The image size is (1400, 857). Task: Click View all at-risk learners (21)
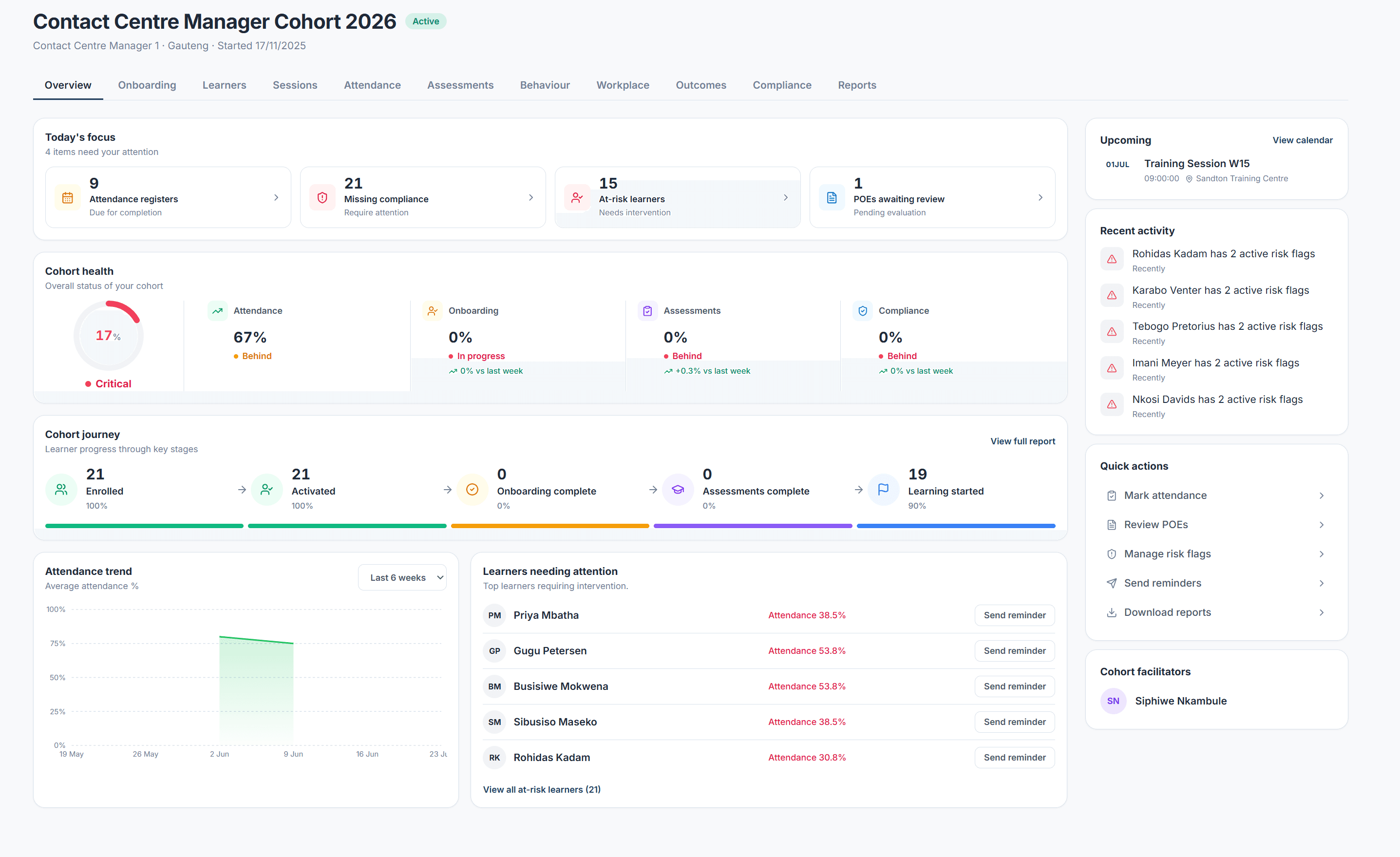point(542,789)
